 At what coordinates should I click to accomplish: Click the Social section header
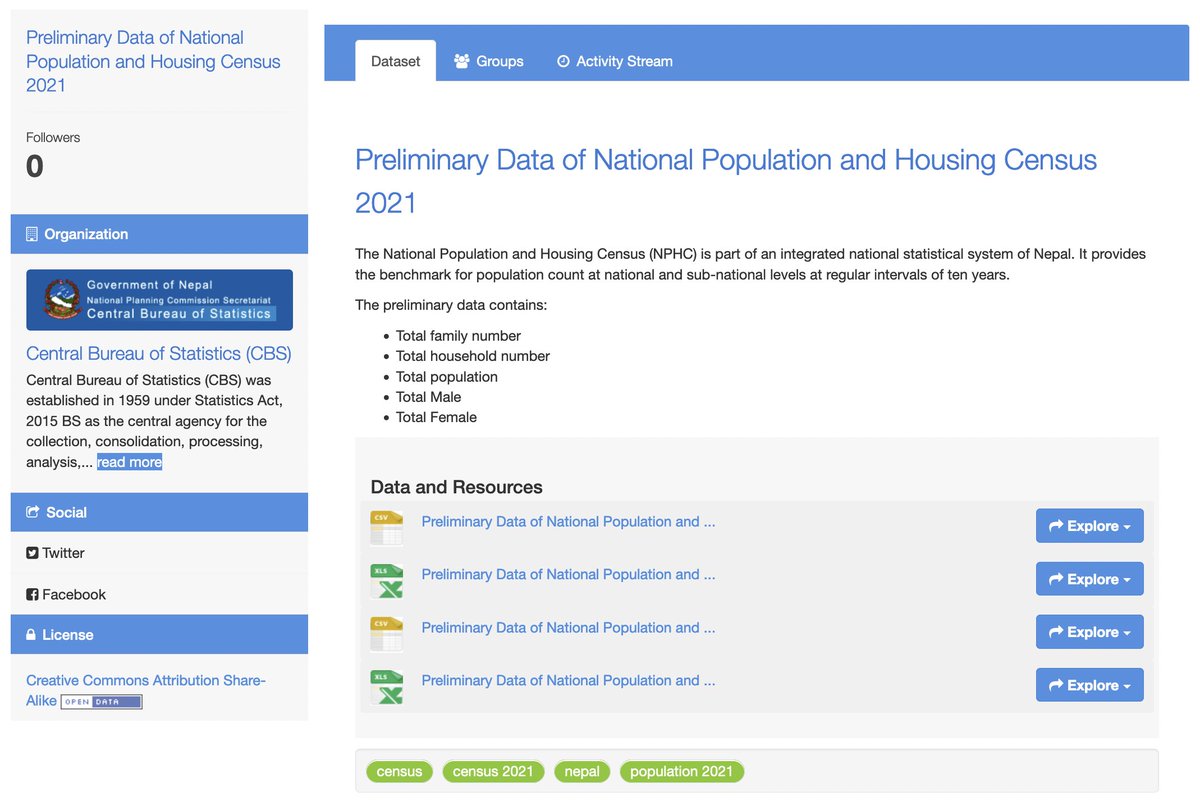pyautogui.click(x=159, y=512)
